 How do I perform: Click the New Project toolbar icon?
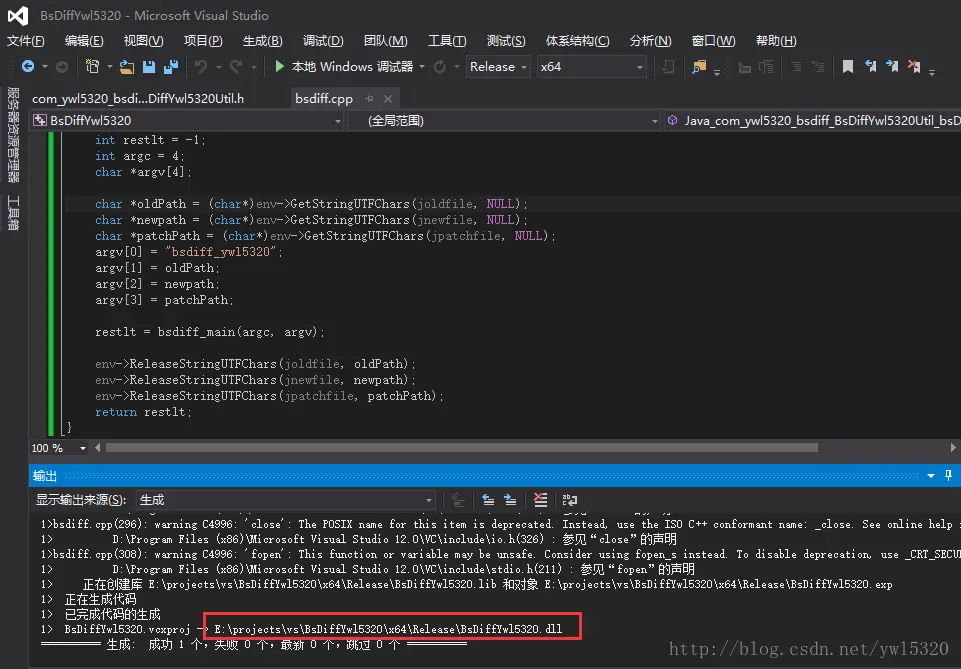click(93, 66)
